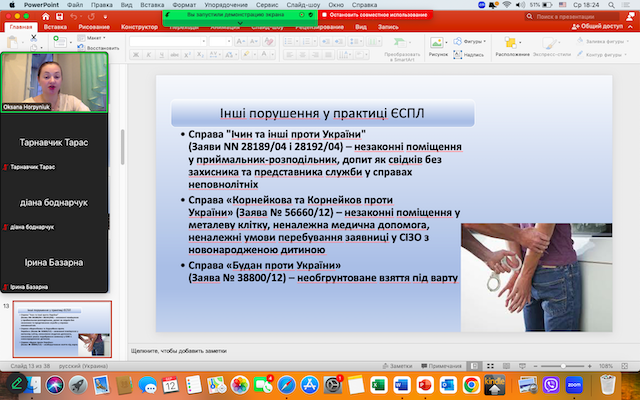Clear formatting with eraser A icon
The width and height of the screenshot is (640, 400).
tap(269, 41)
